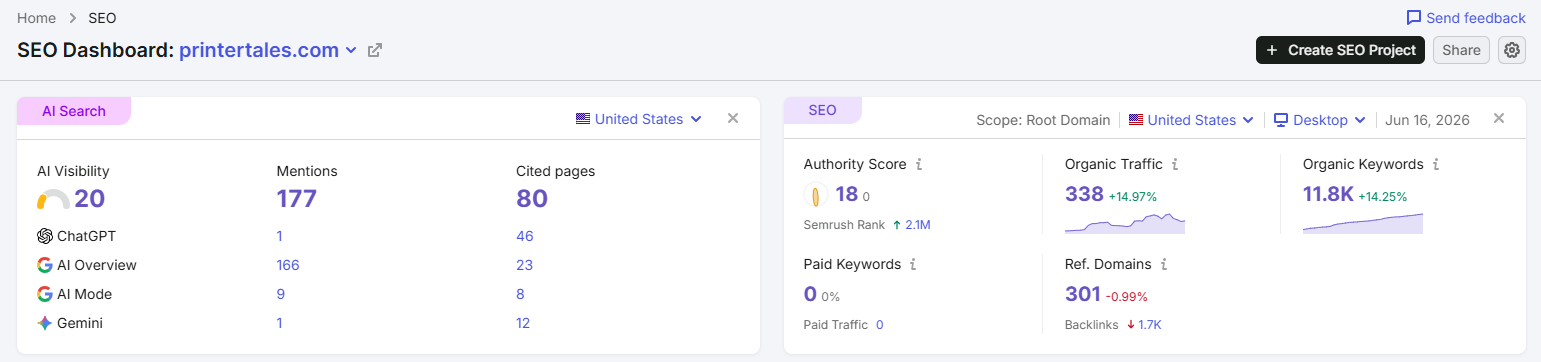This screenshot has height=362, width=1541.
Task: Click the -0.99% ref domains change text
Action: pos(1126,297)
